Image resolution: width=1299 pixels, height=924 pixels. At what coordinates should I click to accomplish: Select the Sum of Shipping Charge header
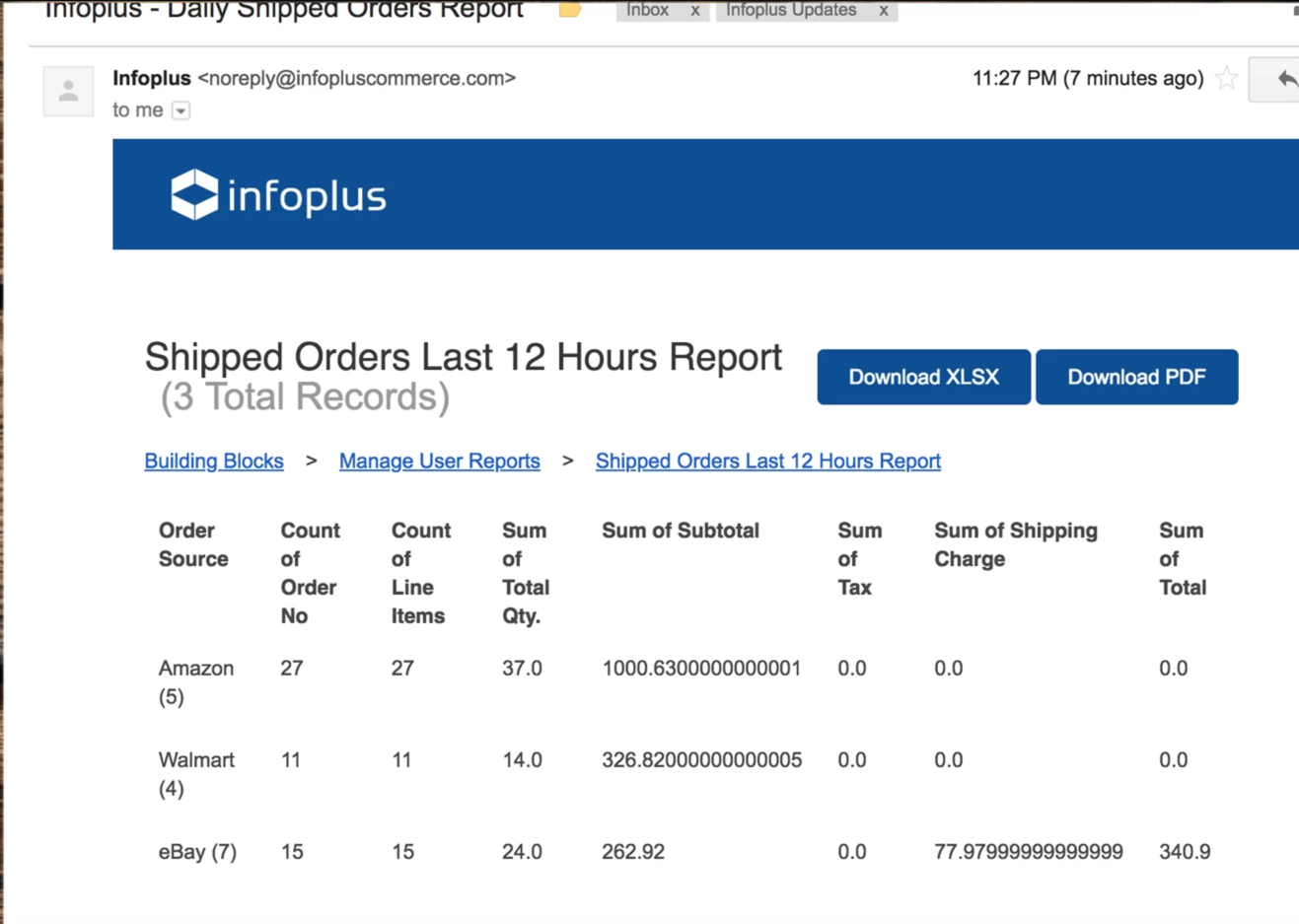coord(1016,544)
